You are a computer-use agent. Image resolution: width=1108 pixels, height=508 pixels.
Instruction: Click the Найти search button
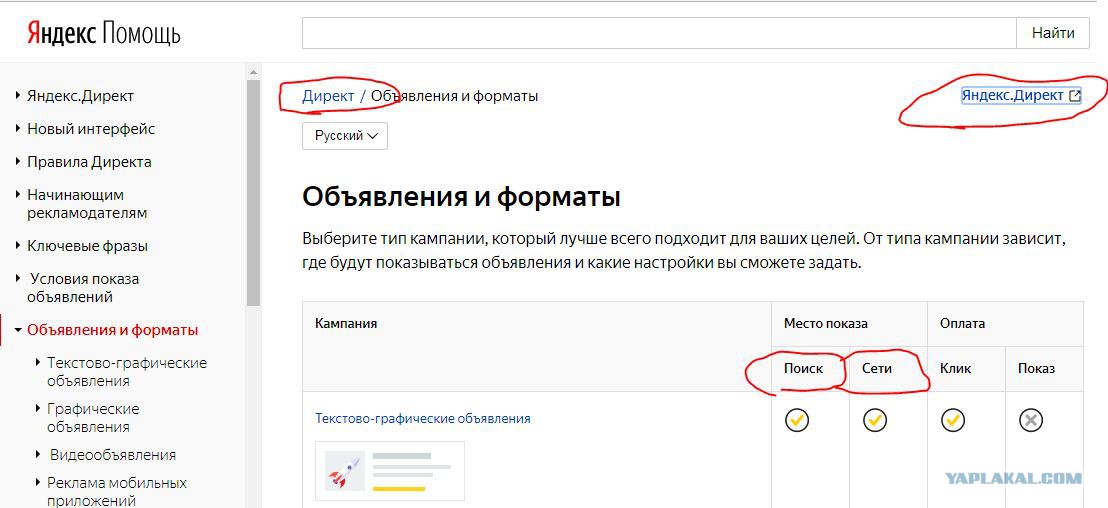point(1053,33)
